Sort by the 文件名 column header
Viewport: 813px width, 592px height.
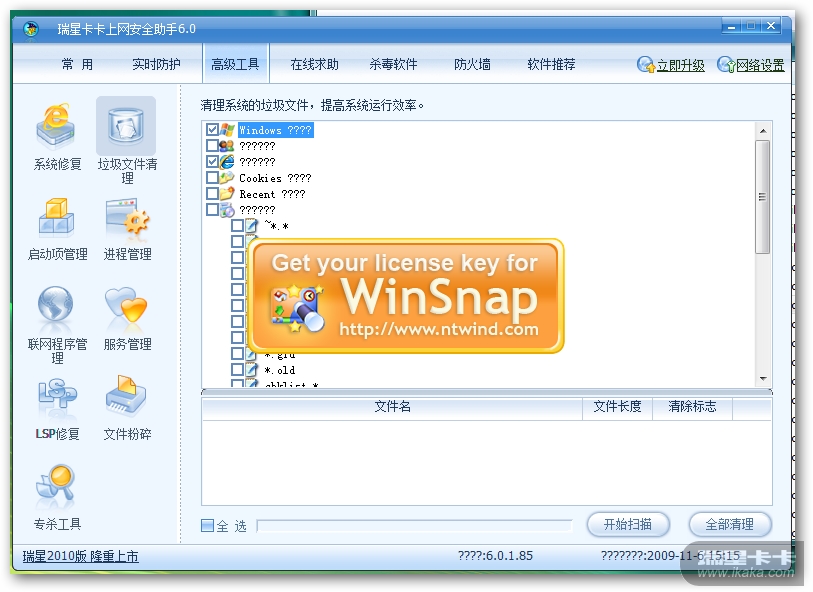(x=393, y=406)
